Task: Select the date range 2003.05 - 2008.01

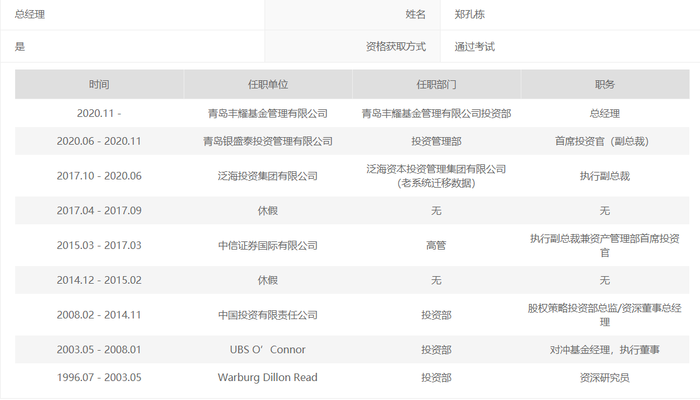Action: click(x=99, y=349)
